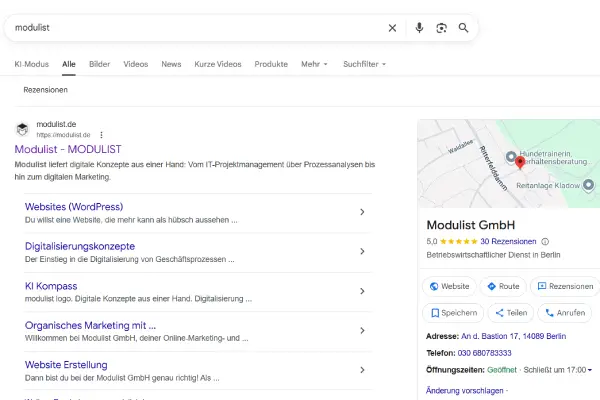
Task: Click the chevron on Website Erstellung row
Action: [x=362, y=370]
